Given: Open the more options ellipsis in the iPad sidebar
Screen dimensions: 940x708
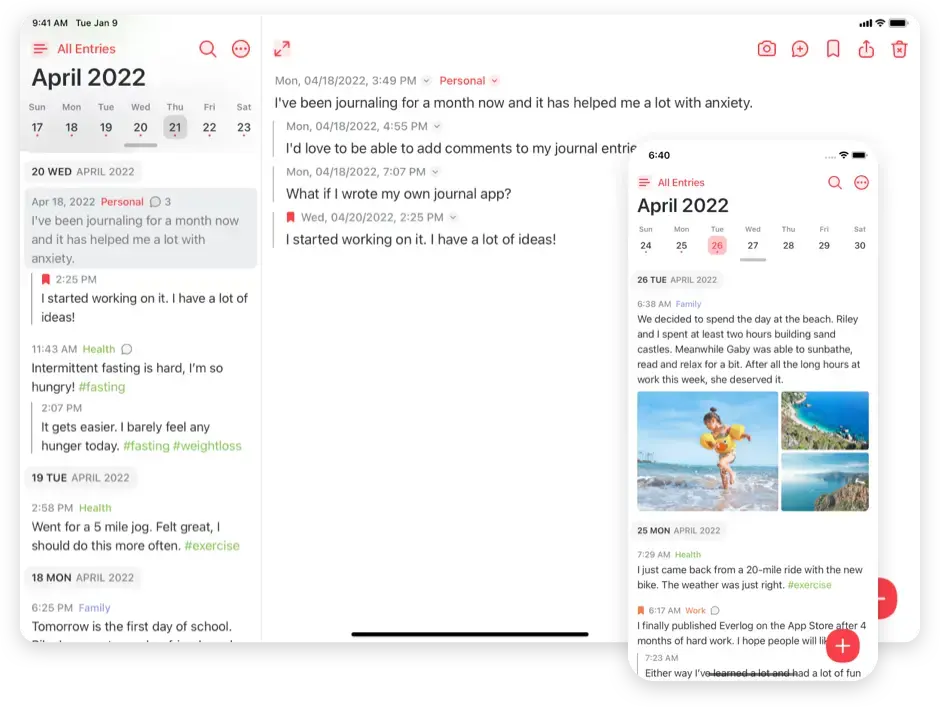Looking at the screenshot, I should pos(241,49).
